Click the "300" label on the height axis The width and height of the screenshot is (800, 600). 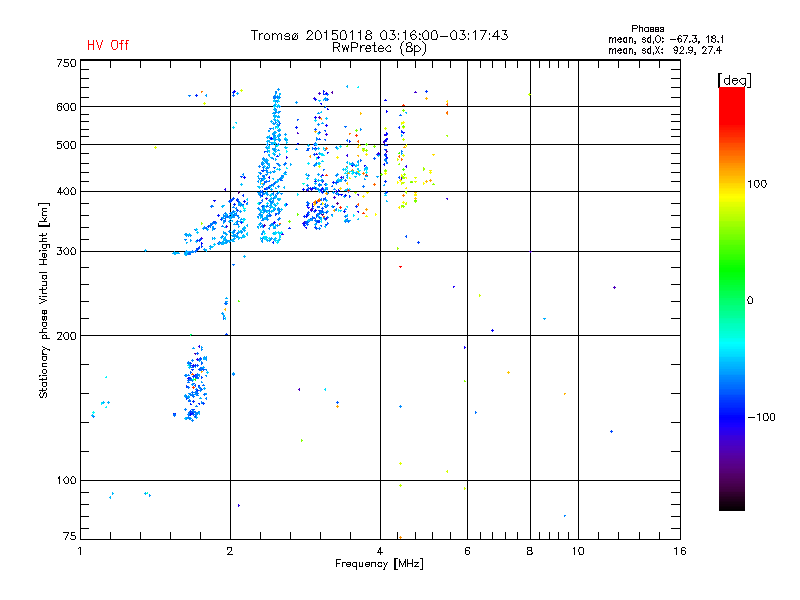[x=67, y=252]
